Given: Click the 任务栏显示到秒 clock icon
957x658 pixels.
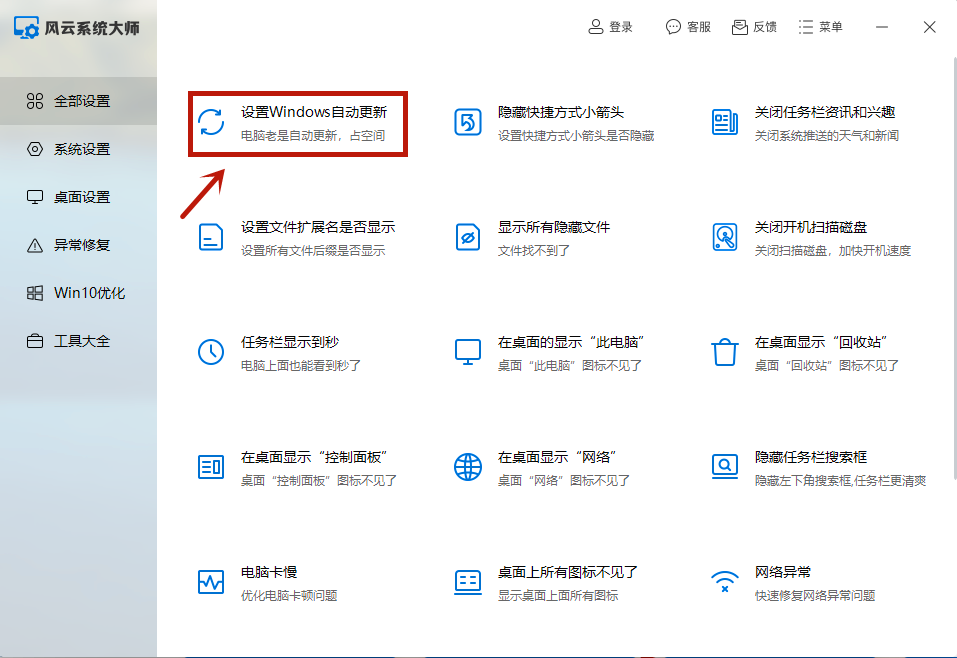Looking at the screenshot, I should point(211,352).
